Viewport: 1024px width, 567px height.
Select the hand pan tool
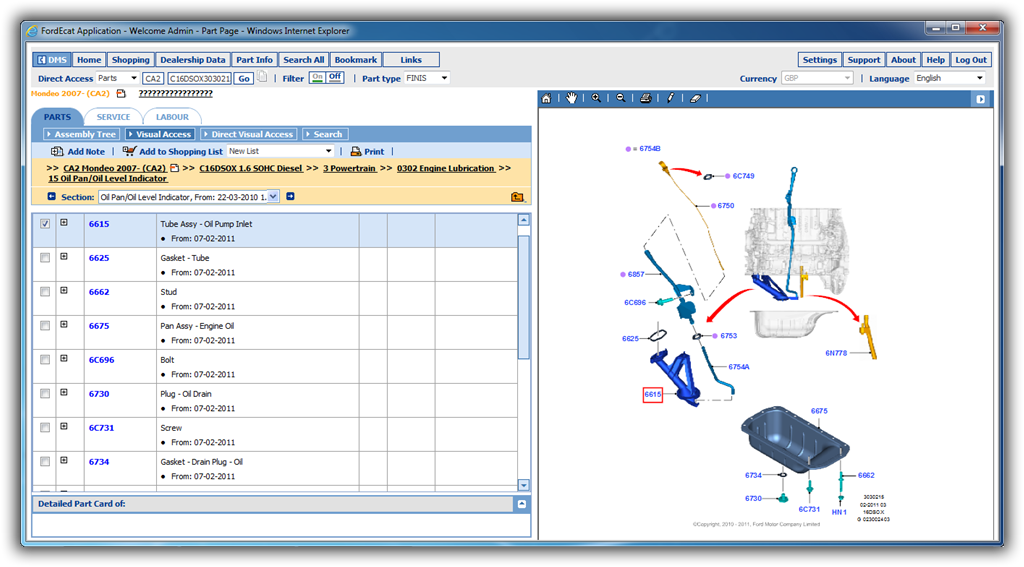point(571,98)
